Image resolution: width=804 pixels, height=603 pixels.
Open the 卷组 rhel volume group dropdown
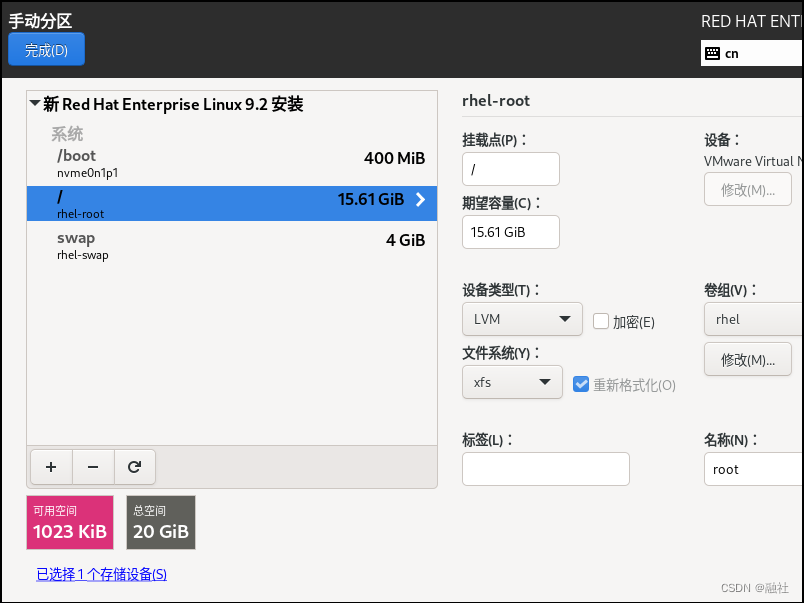[752, 319]
